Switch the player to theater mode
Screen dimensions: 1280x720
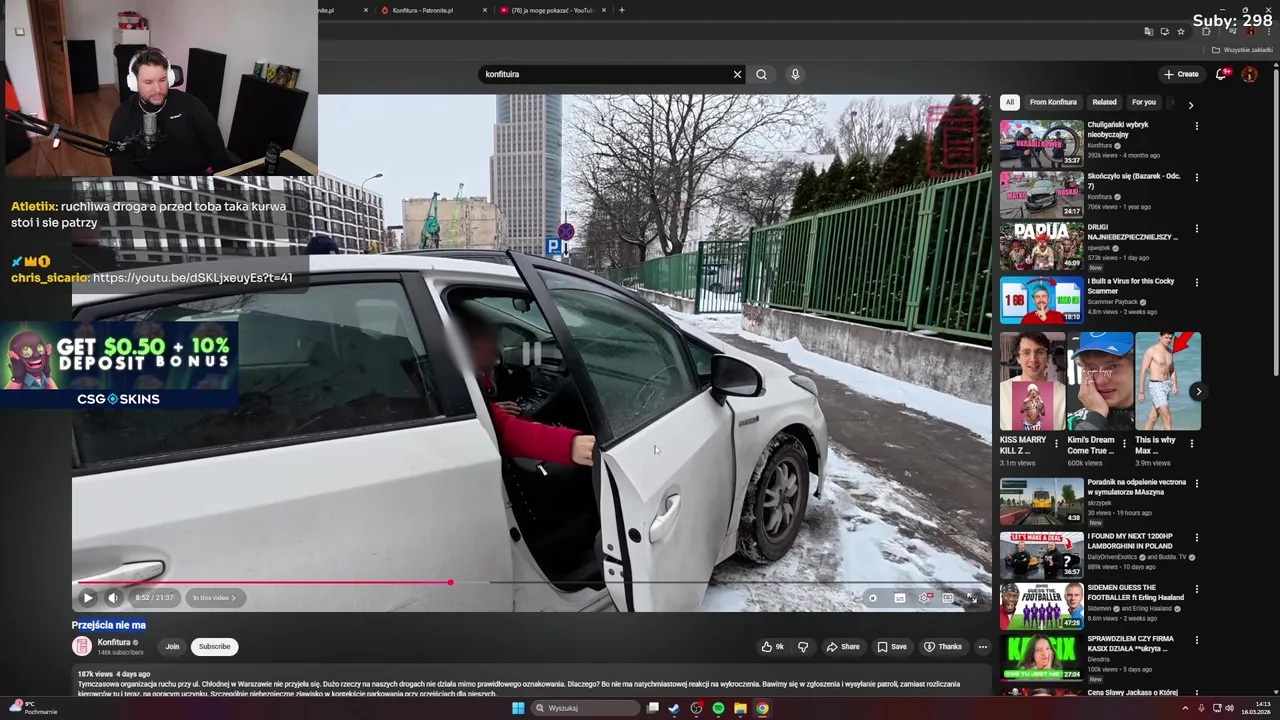click(948, 598)
